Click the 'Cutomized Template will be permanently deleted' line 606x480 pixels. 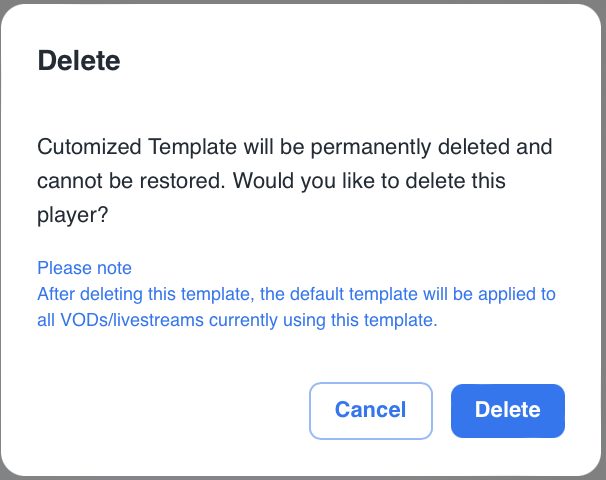click(x=295, y=147)
